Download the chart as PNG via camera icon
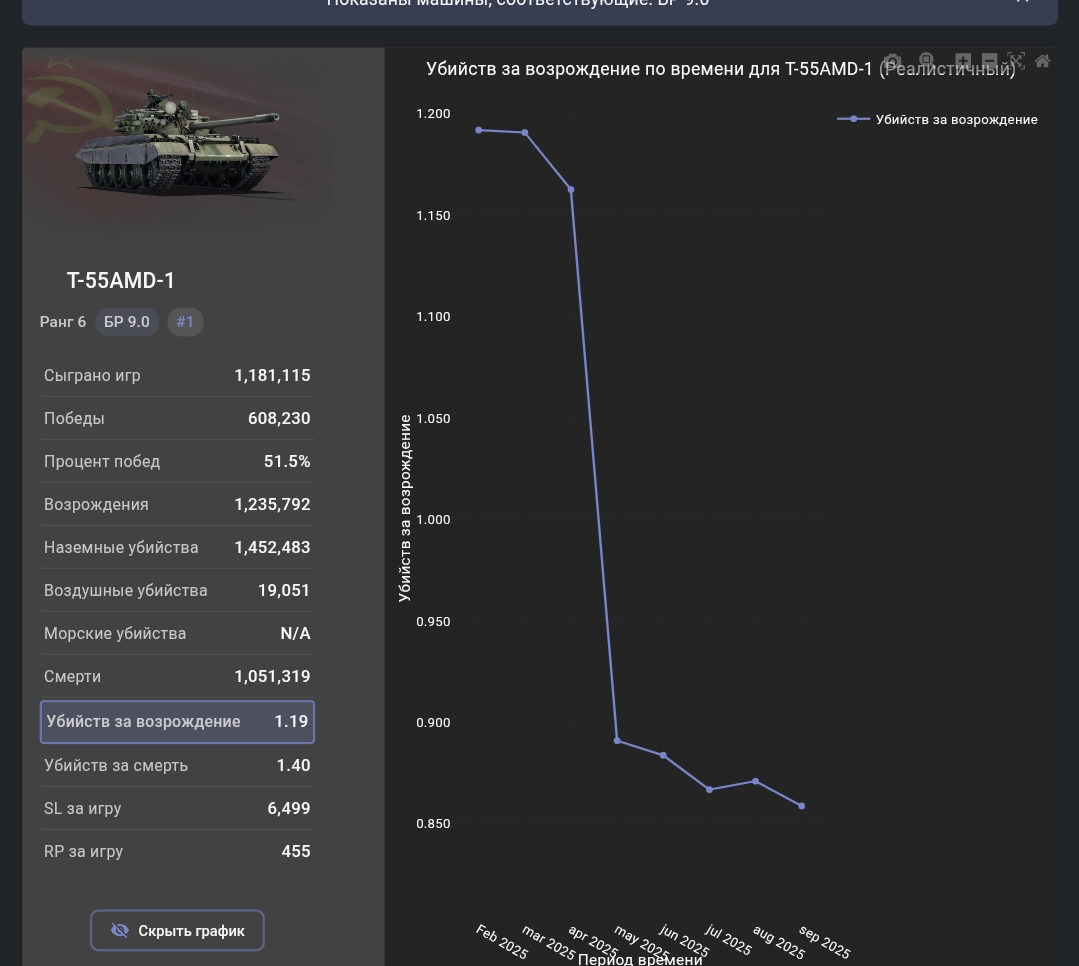 [x=892, y=62]
